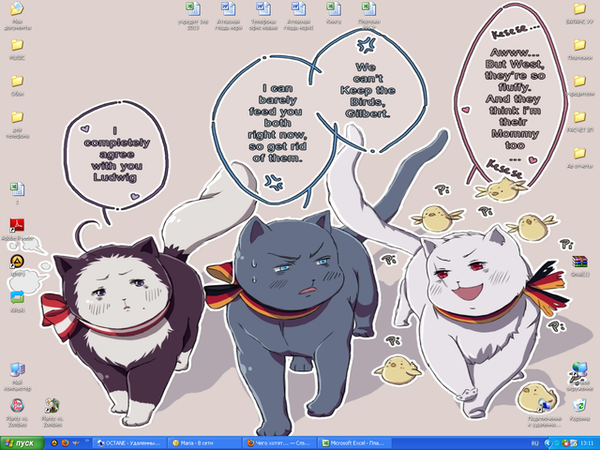Launch Adobe Reader from desktop shortcut
600x450 pixels.
(x=17, y=225)
